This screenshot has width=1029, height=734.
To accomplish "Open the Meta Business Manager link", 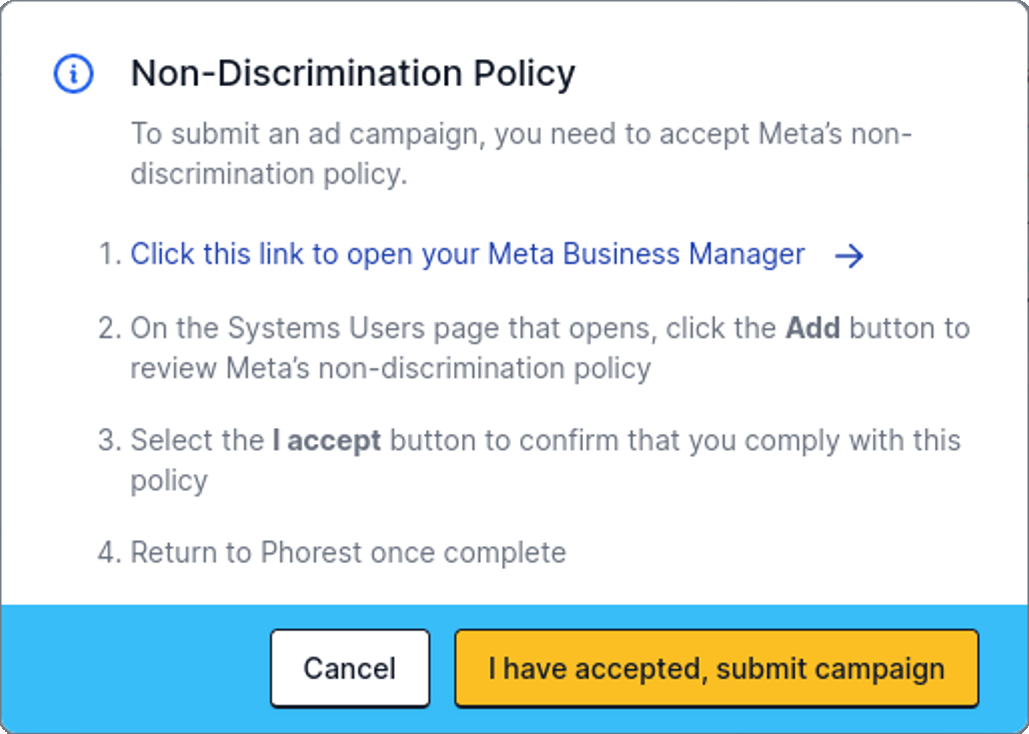I will pyautogui.click(x=467, y=254).
